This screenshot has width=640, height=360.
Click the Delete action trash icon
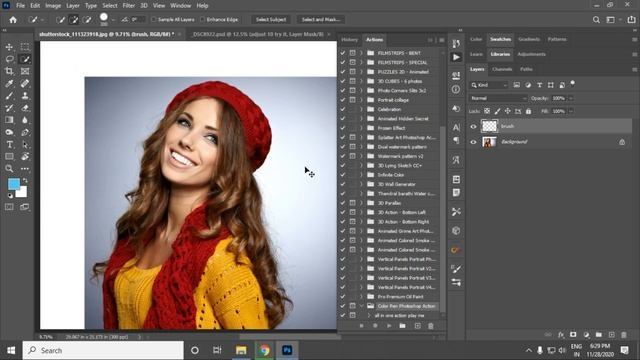pyautogui.click(x=431, y=326)
